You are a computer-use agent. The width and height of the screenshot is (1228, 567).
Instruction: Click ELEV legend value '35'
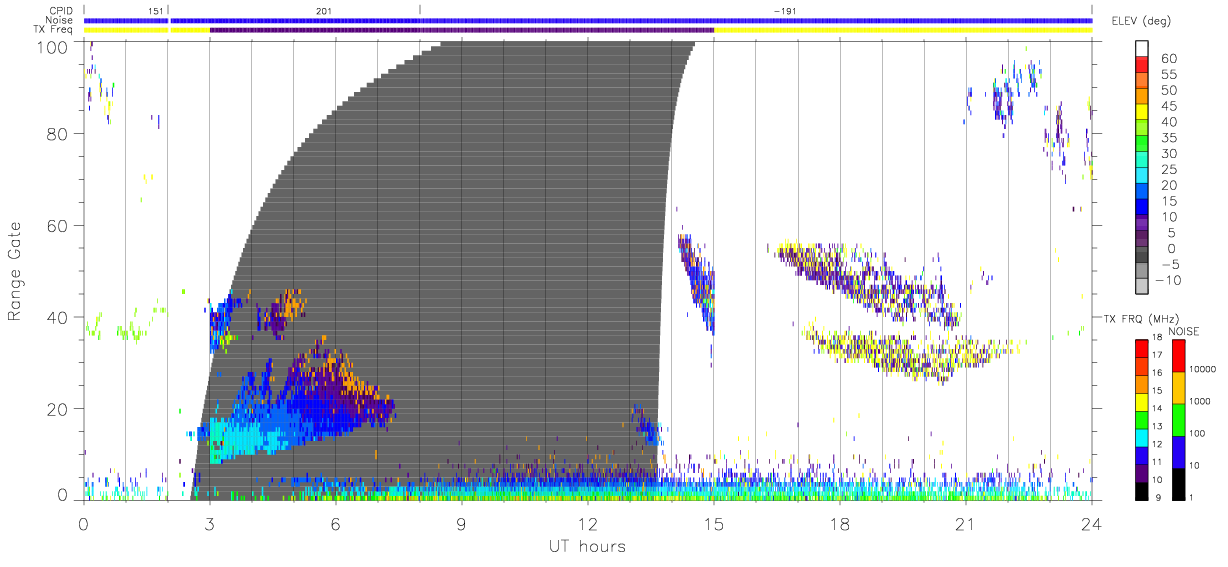coord(1170,137)
